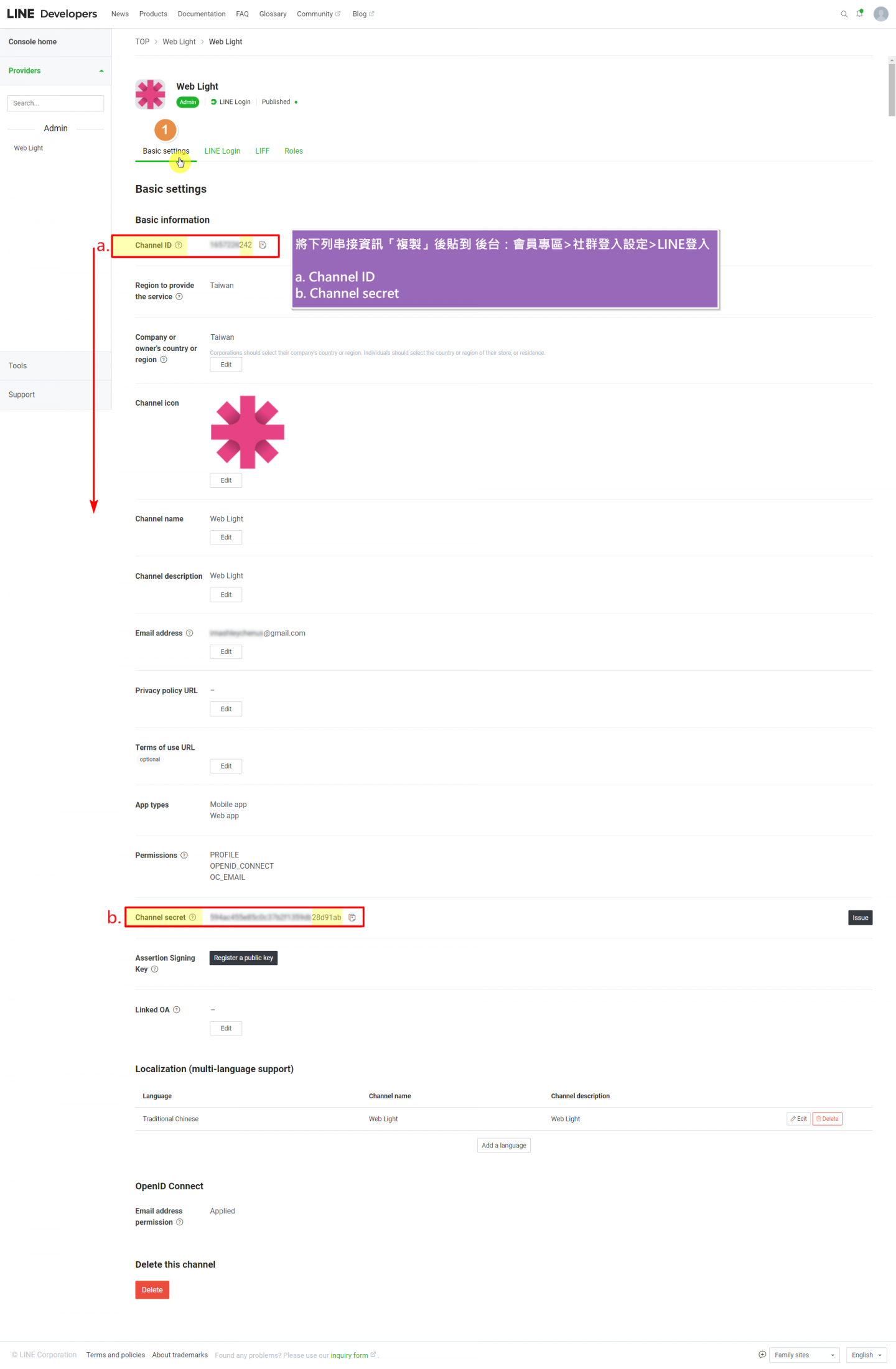The width and height of the screenshot is (896, 1369).
Task: Click help icon beside Email address
Action: point(190,633)
